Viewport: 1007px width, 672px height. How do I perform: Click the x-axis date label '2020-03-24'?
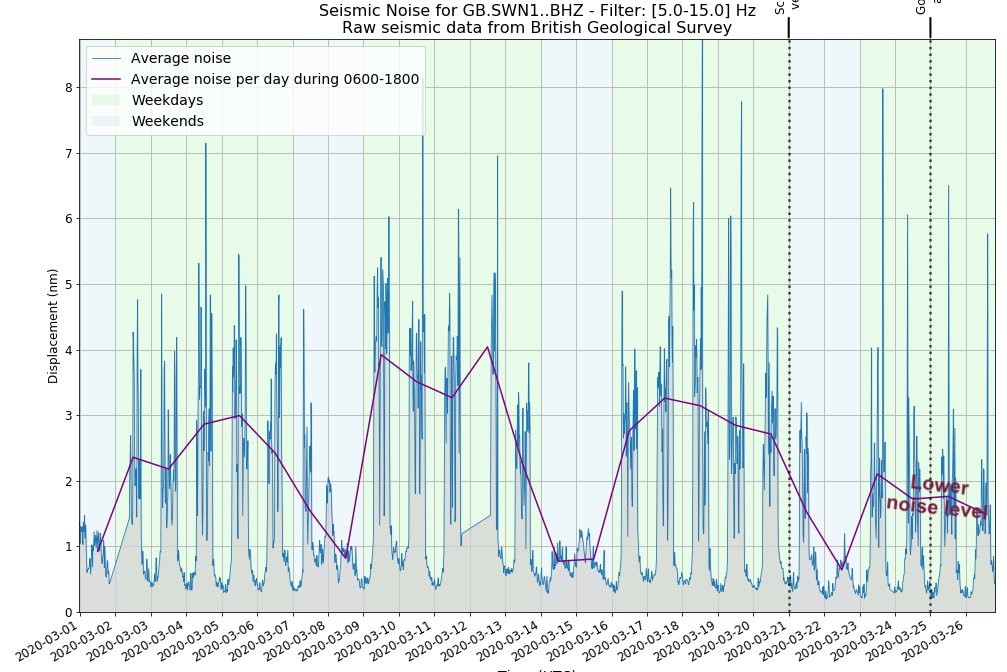pos(864,641)
